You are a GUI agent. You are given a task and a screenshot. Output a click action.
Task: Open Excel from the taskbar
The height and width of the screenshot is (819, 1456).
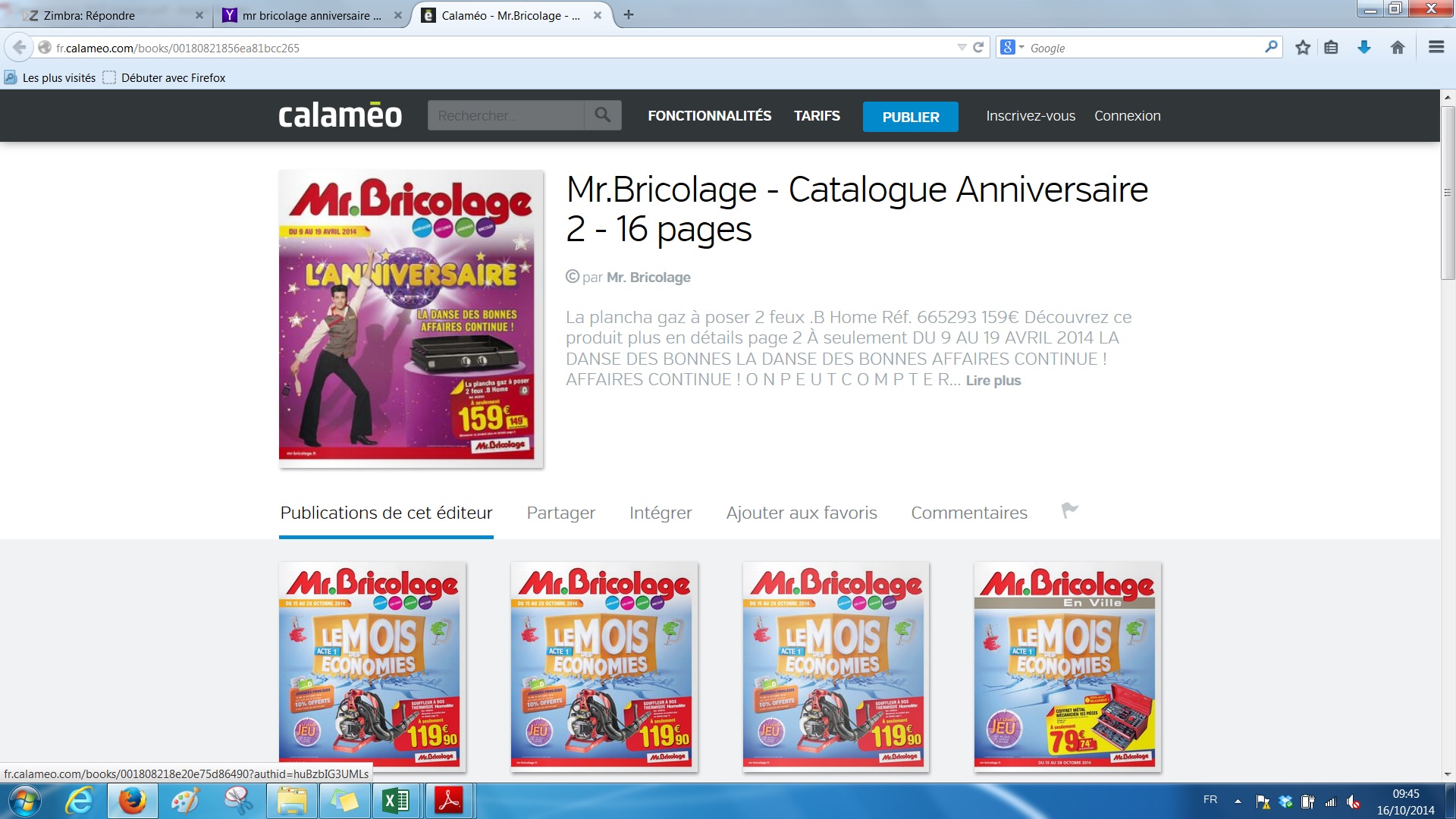(x=396, y=801)
